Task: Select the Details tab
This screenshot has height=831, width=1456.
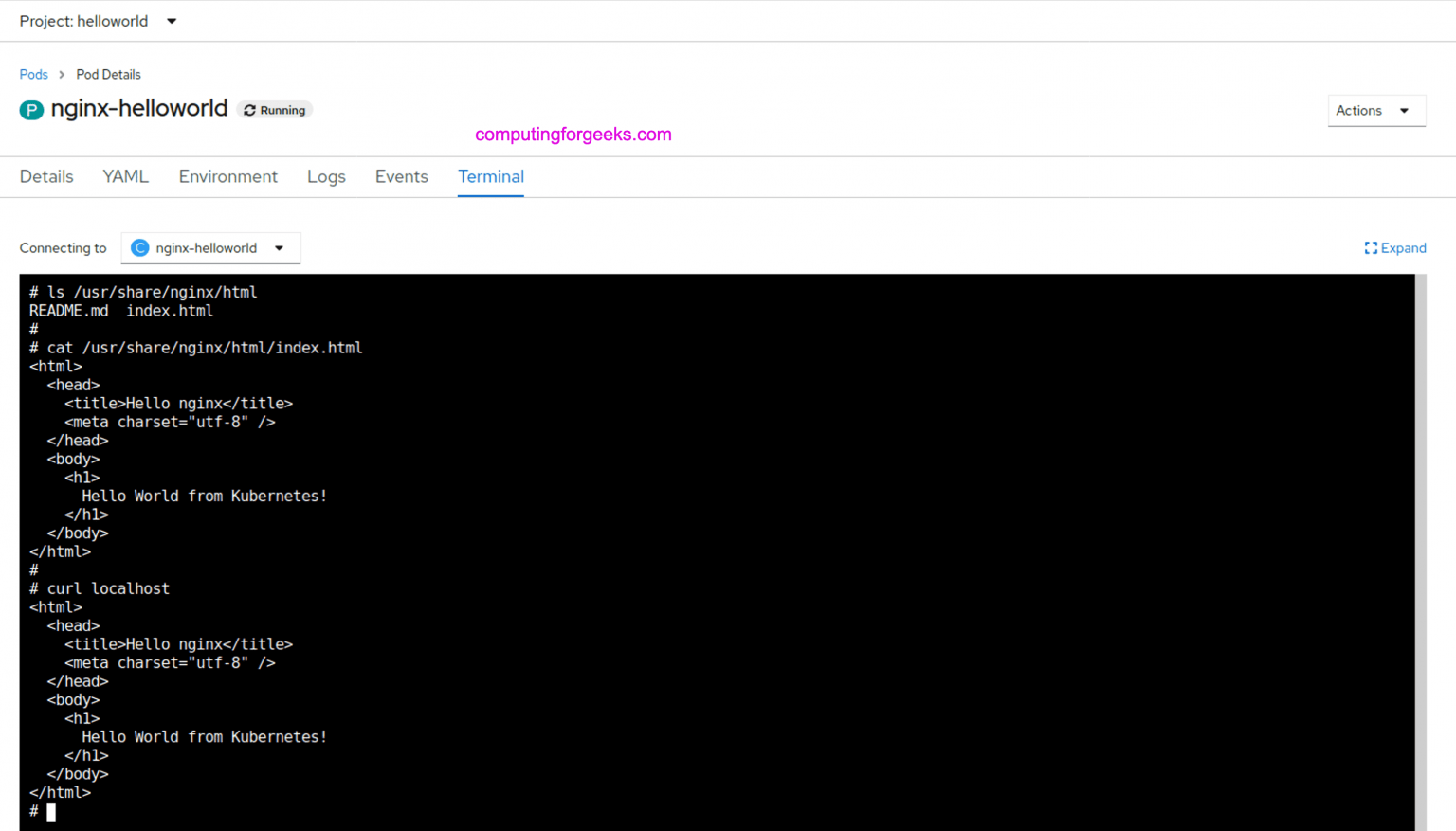Action: pyautogui.click(x=45, y=176)
